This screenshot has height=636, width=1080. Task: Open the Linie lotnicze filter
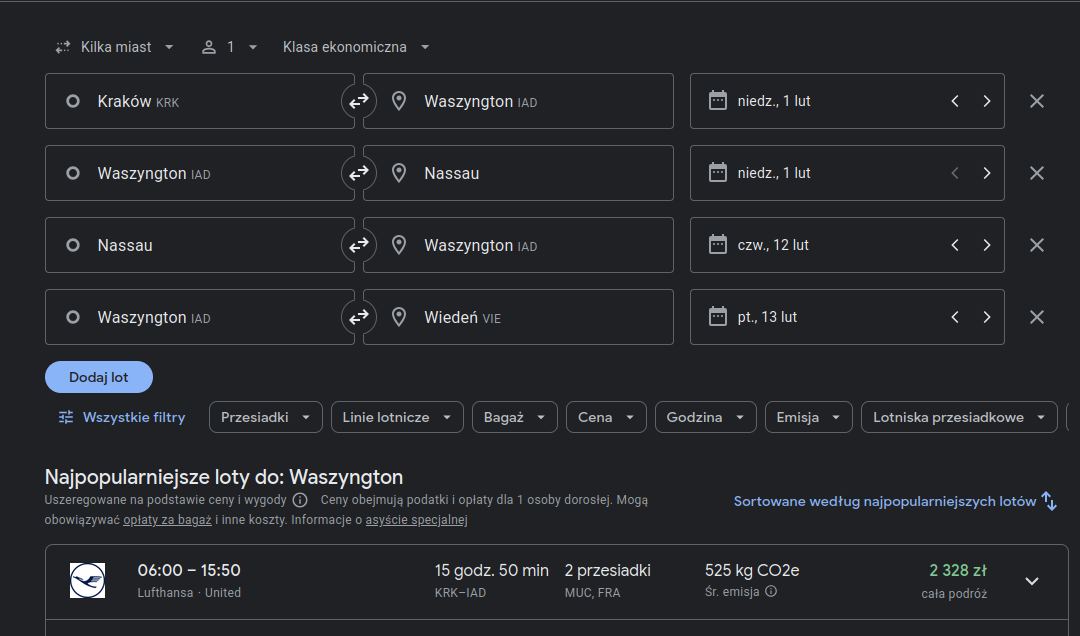pyautogui.click(x=397, y=418)
